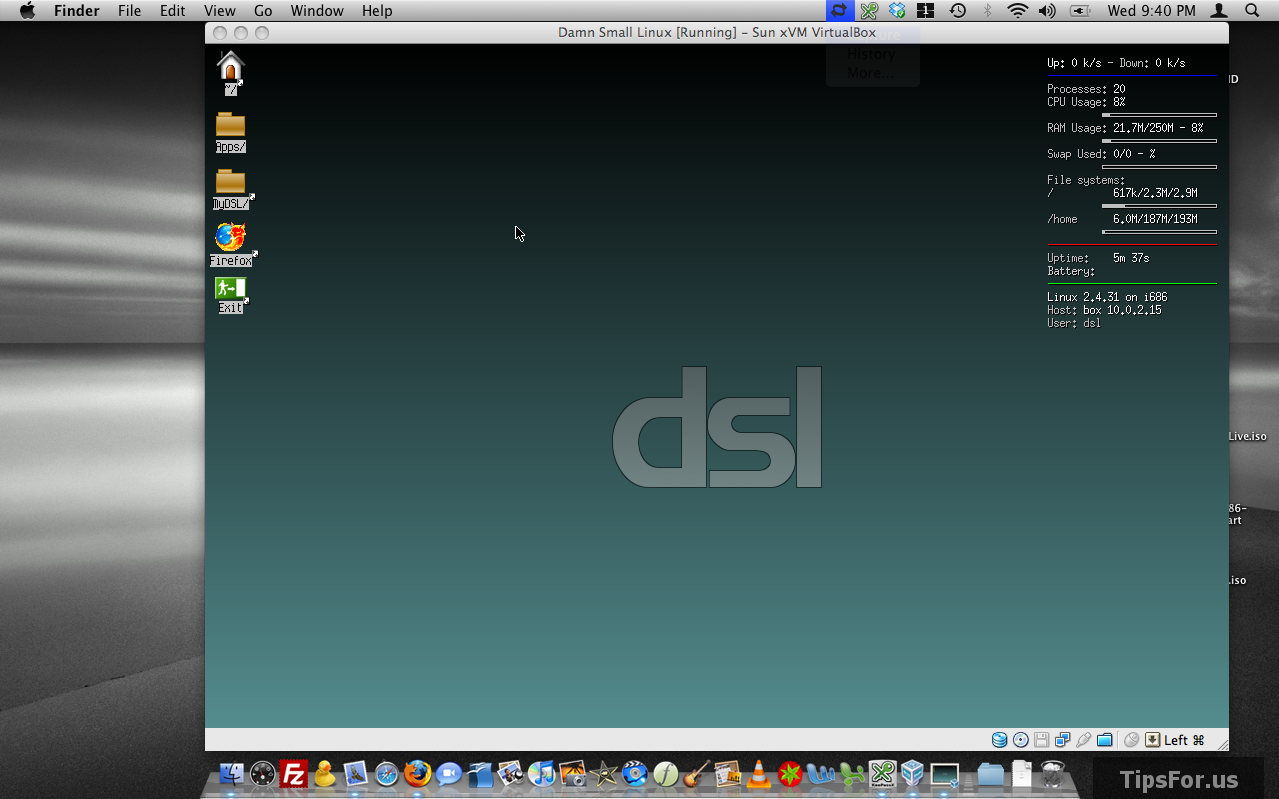This screenshot has width=1279, height=799.
Task: Click the Exit icon on DSL desktop
Action: coord(230,288)
